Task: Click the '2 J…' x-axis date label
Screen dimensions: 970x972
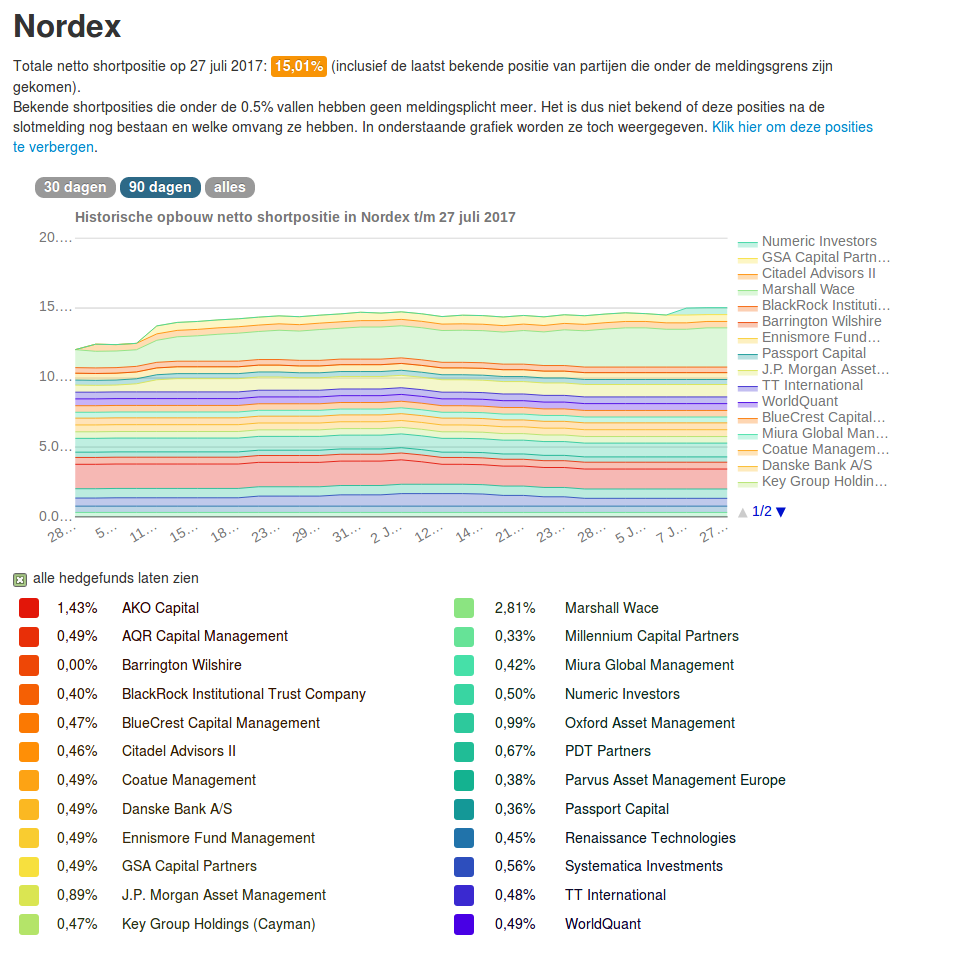Action: (x=387, y=534)
